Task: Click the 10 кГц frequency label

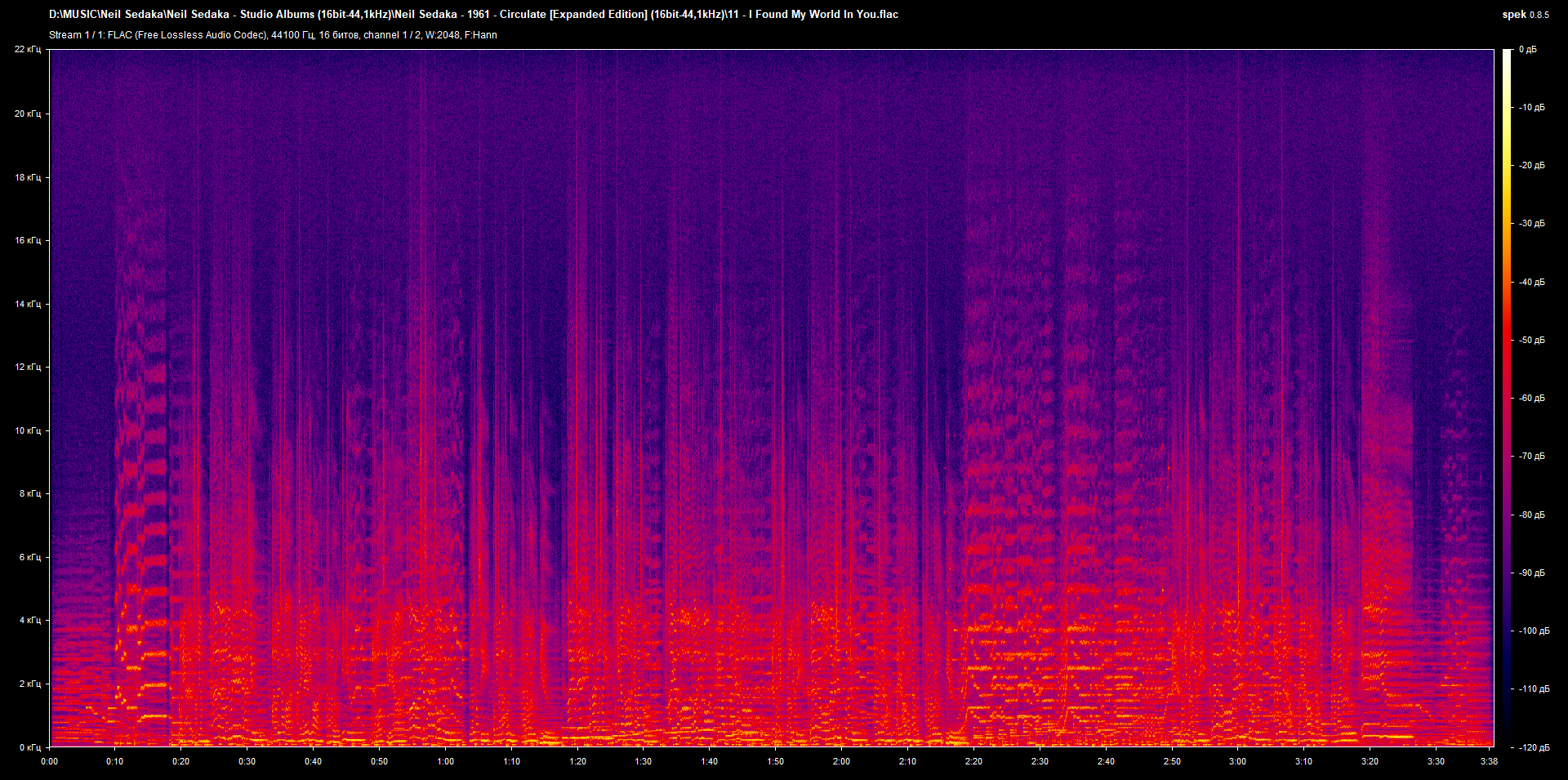Action: (x=28, y=430)
